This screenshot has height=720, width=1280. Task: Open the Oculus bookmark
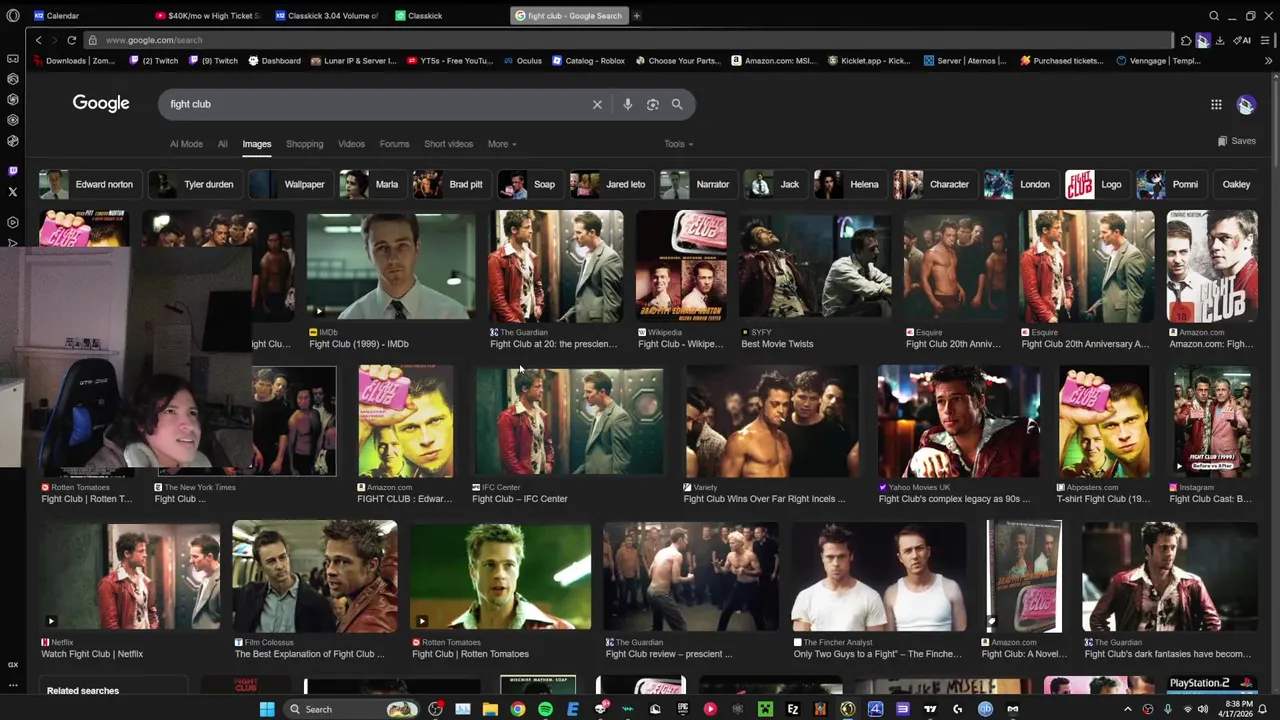click(522, 61)
